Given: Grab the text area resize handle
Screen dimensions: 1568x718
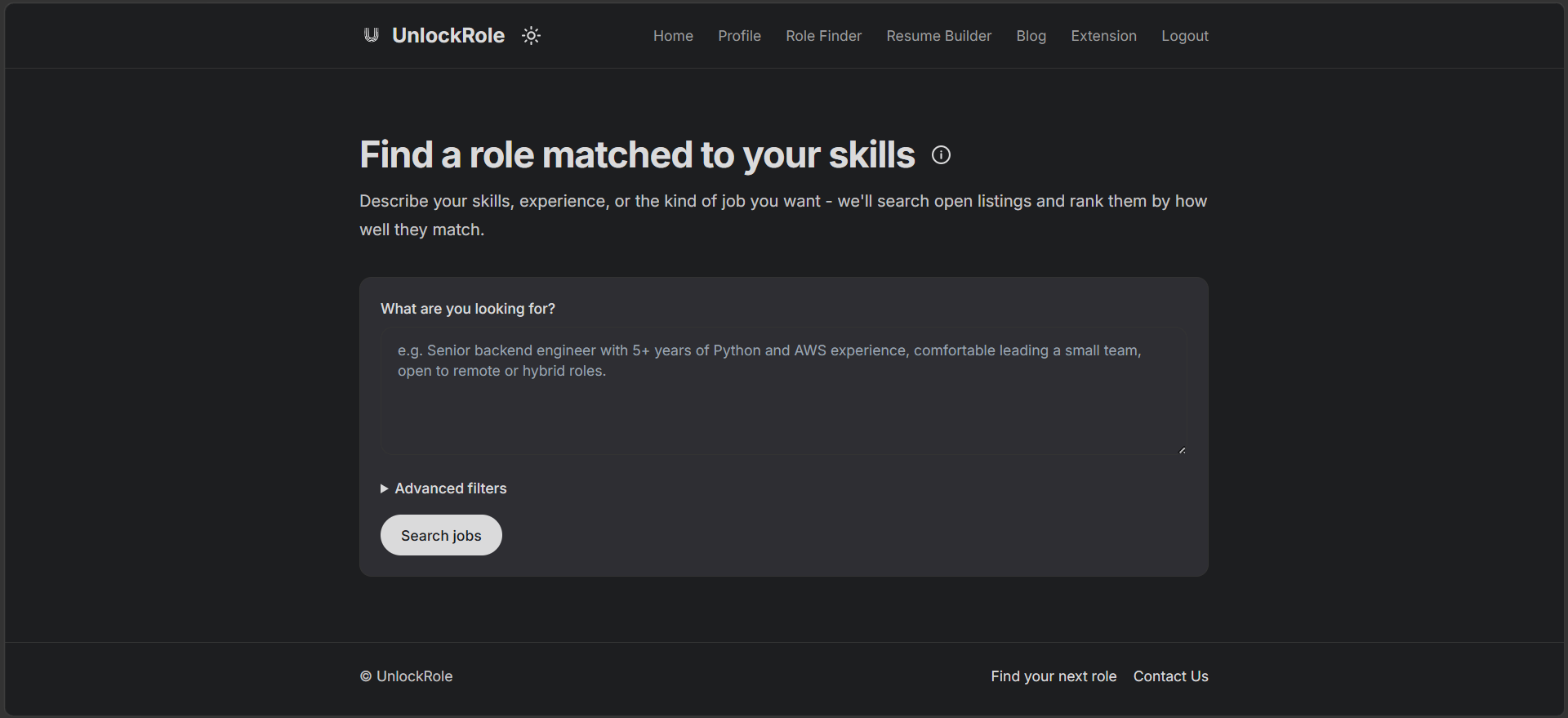Looking at the screenshot, I should pos(1182,450).
